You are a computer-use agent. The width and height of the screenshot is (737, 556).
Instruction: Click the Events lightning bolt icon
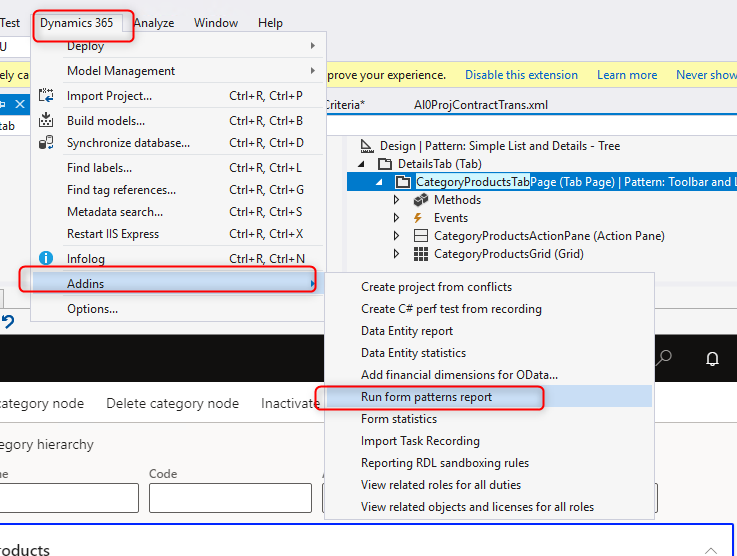421,218
